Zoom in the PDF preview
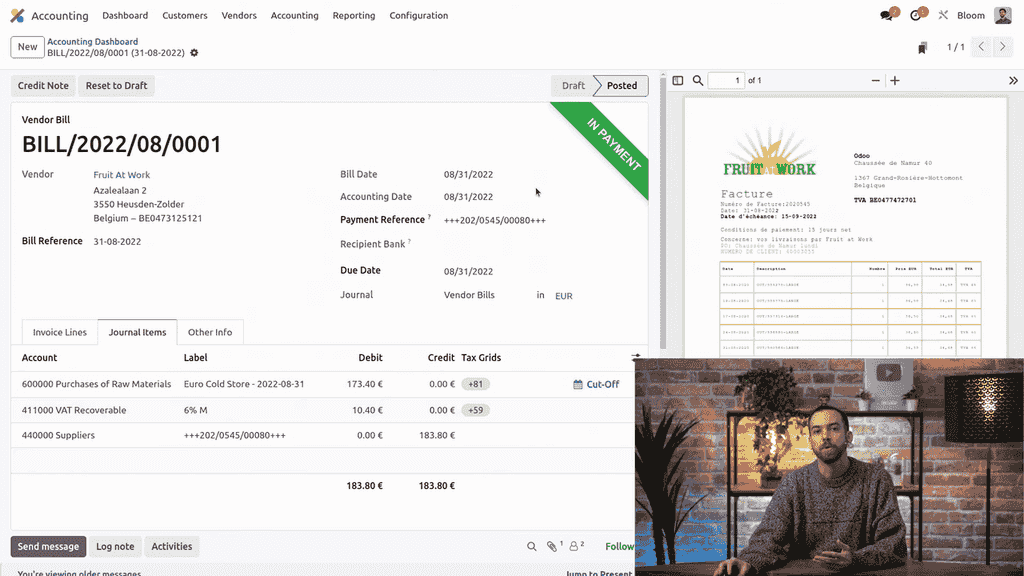Viewport: 1024px width, 576px height. pos(895,81)
